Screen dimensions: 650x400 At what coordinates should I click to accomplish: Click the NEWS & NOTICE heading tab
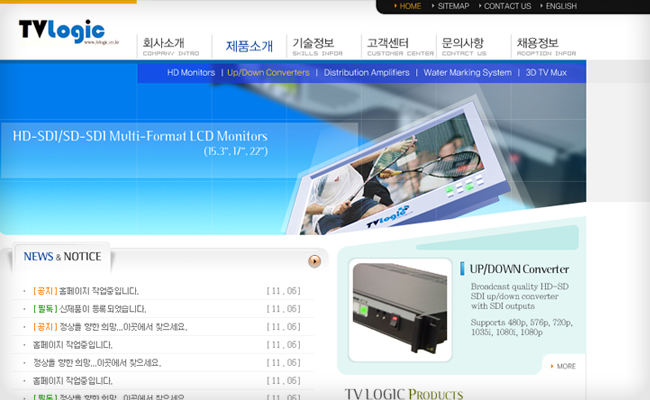pyautogui.click(x=62, y=257)
